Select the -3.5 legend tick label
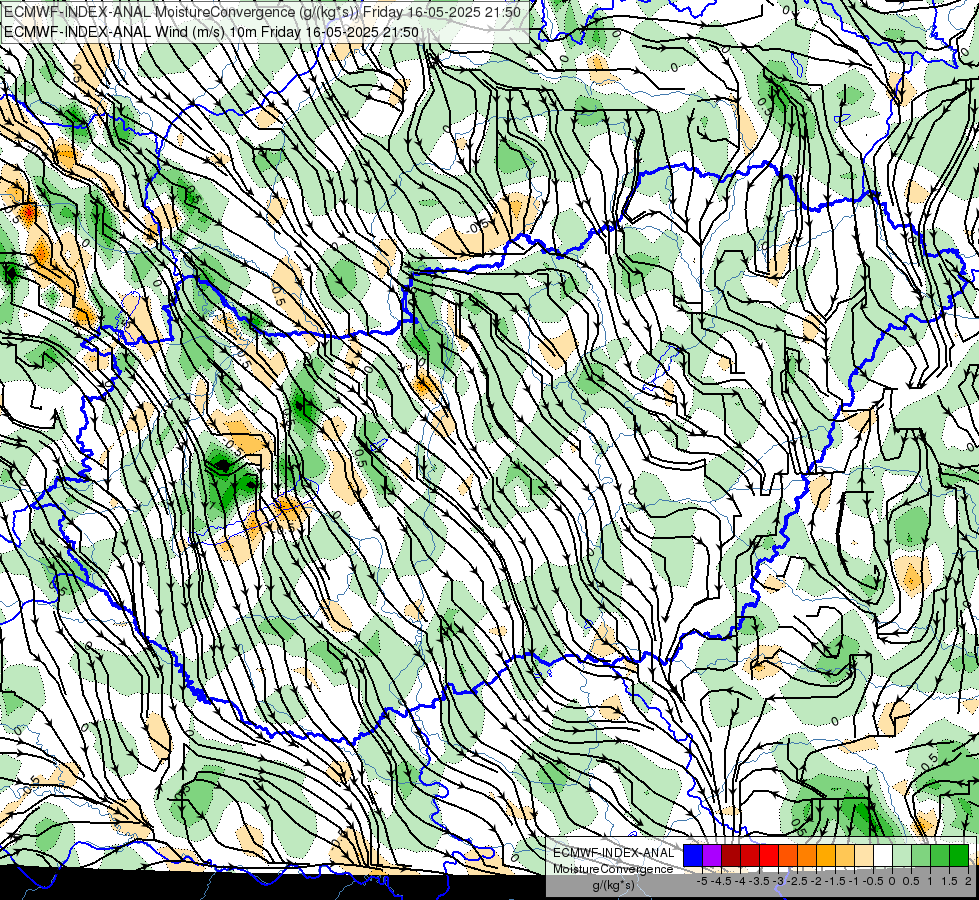The width and height of the screenshot is (979, 900). 759,881
